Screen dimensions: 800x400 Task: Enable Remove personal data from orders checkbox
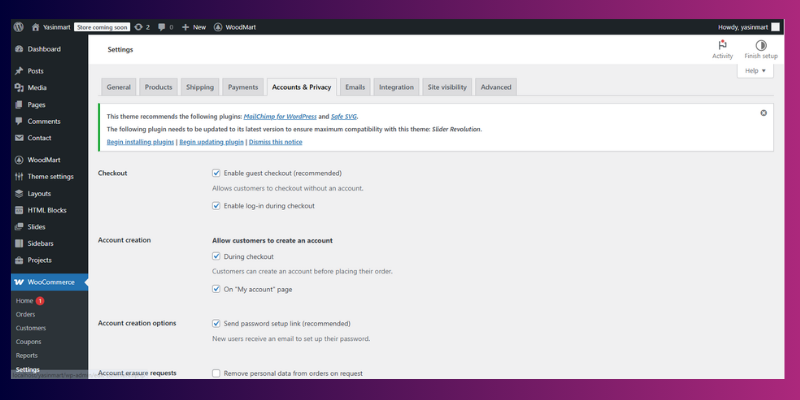coord(216,373)
